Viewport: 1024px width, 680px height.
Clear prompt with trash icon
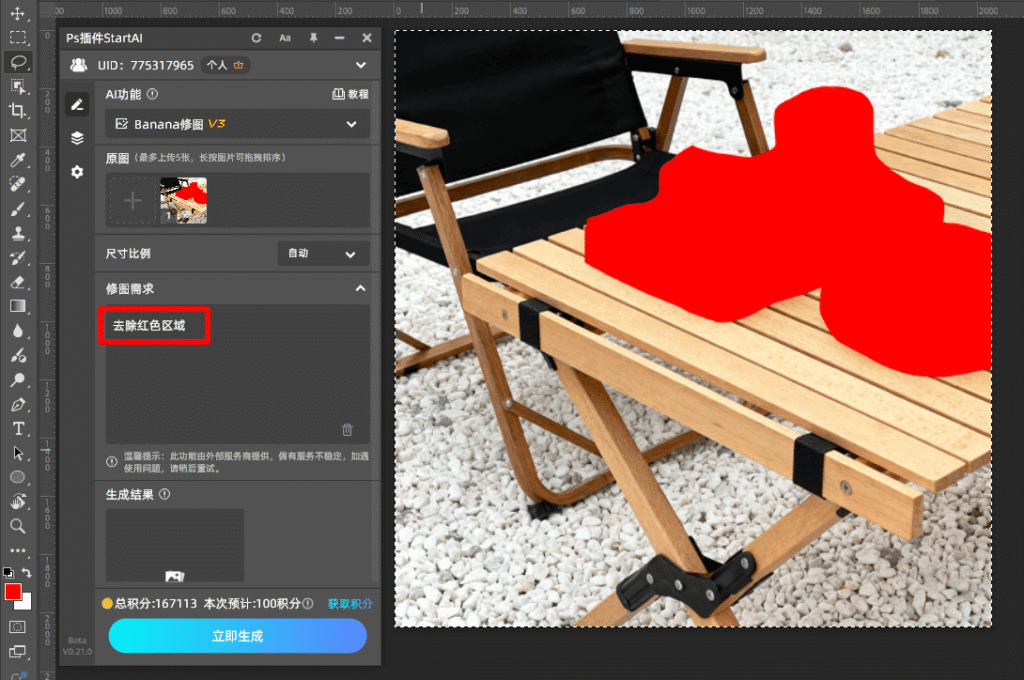[x=347, y=430]
